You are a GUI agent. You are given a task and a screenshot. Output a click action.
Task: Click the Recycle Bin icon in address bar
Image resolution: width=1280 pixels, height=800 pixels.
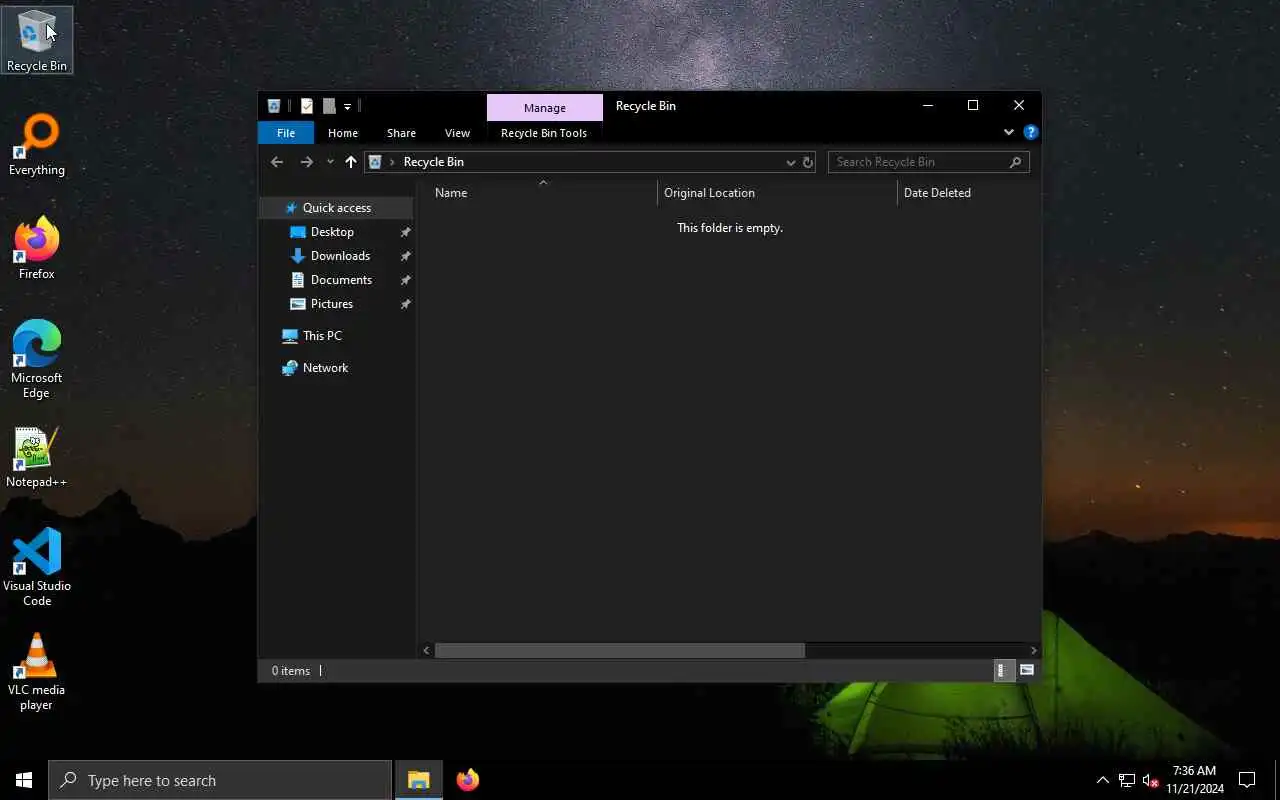coord(375,162)
